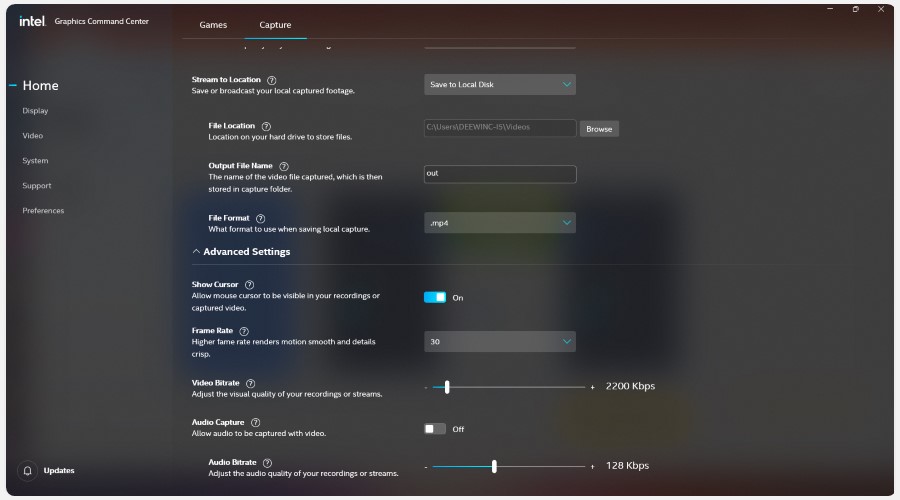Restore the Graphics Command Center window
This screenshot has width=900, height=500.
click(x=855, y=9)
